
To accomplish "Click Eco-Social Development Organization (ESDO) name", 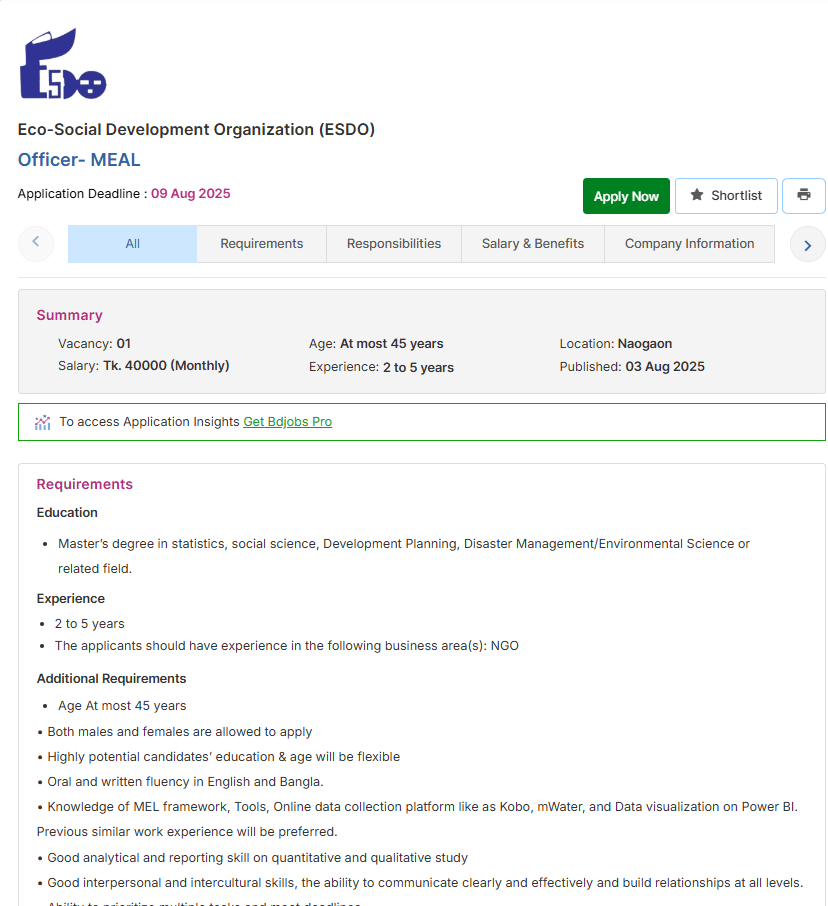I will click(196, 129).
